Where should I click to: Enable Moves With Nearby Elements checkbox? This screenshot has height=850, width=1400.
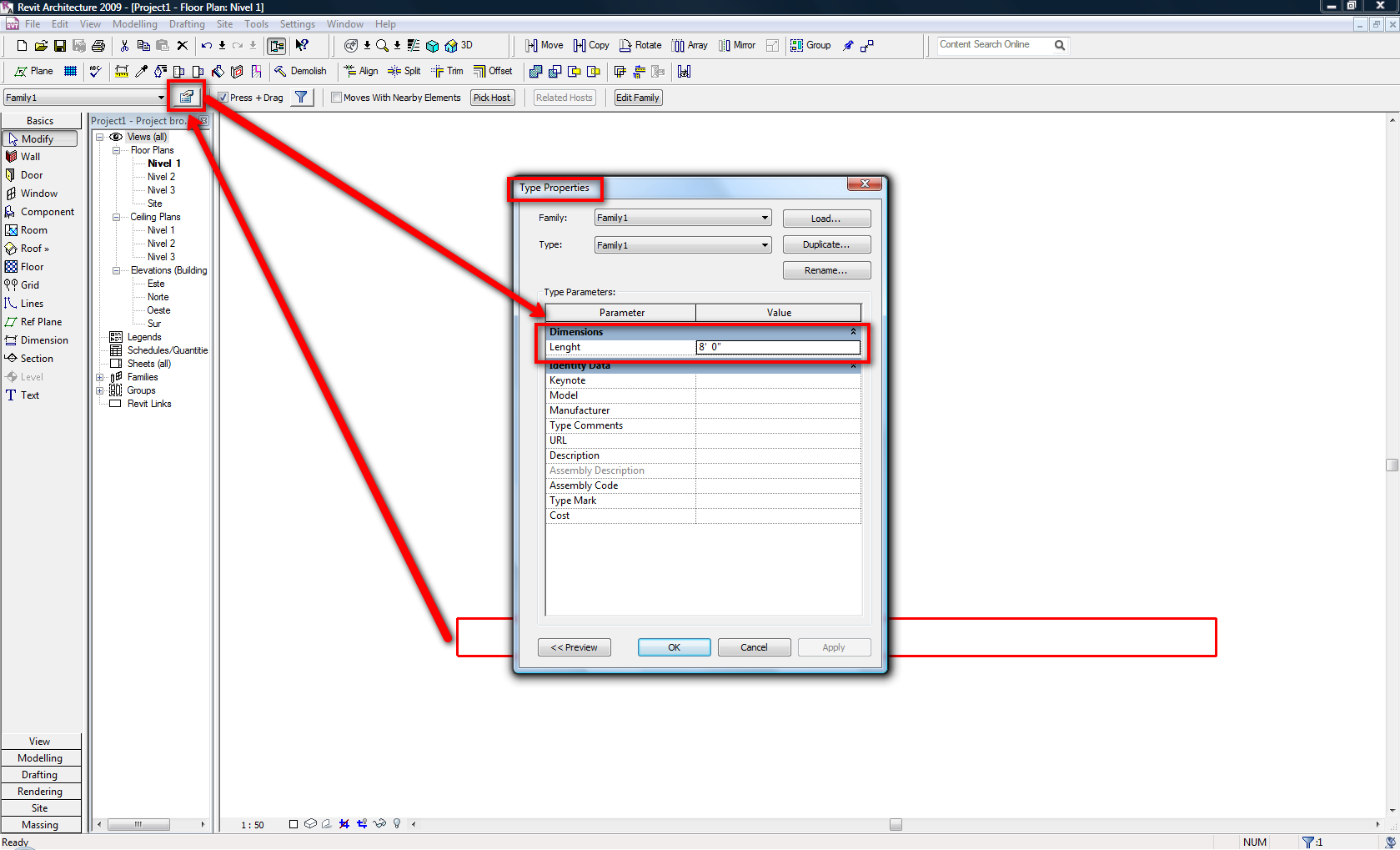click(336, 98)
